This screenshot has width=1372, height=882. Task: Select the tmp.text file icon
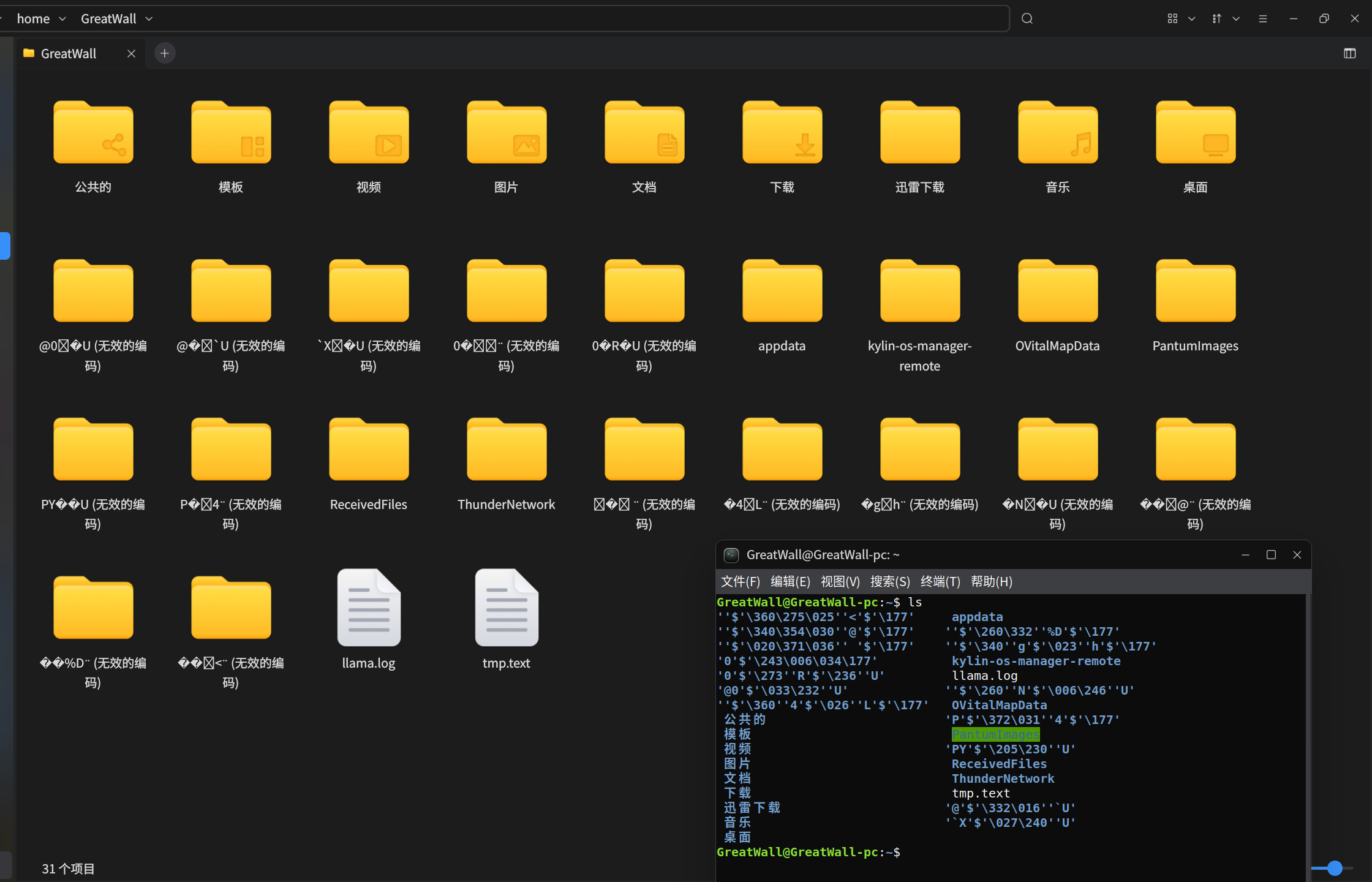(x=507, y=608)
